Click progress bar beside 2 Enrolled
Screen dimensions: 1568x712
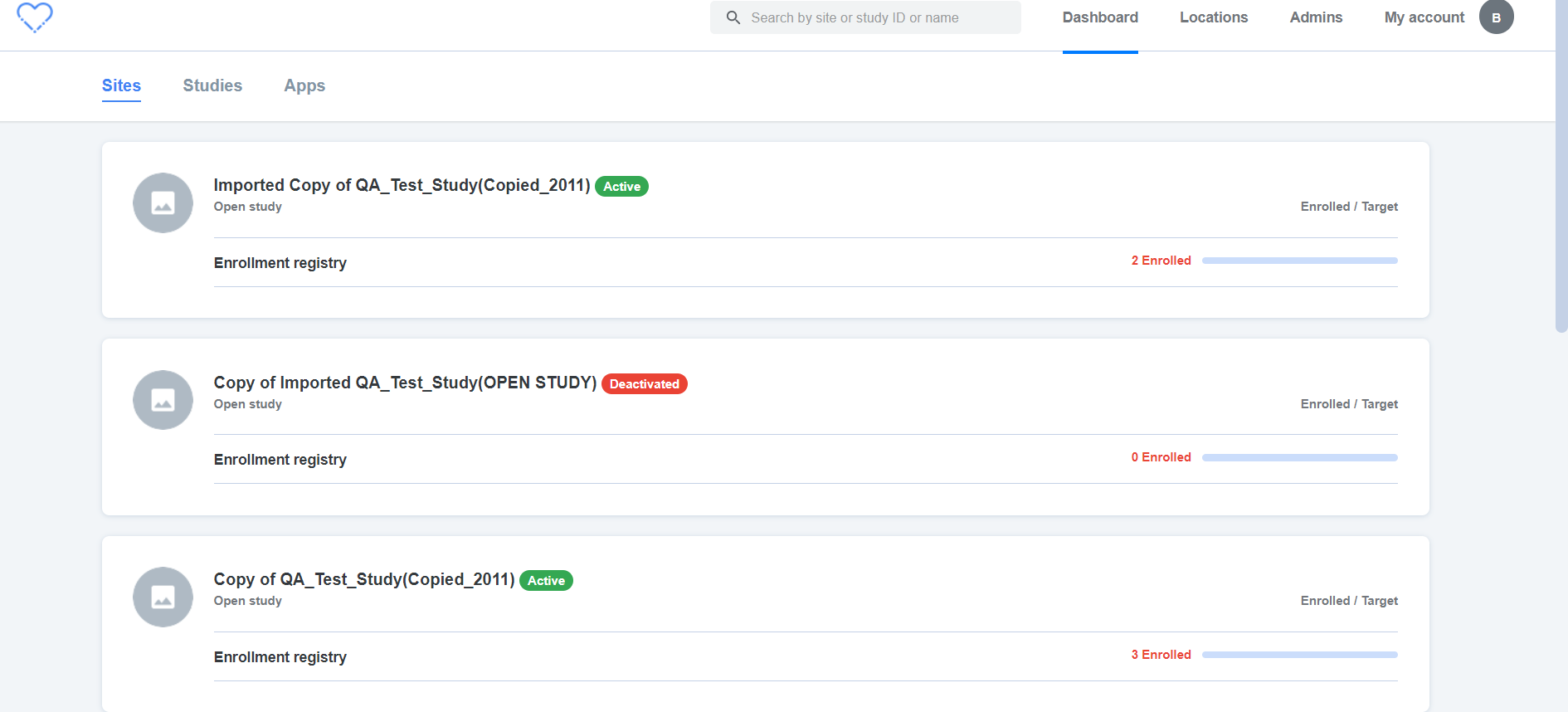point(1300,261)
